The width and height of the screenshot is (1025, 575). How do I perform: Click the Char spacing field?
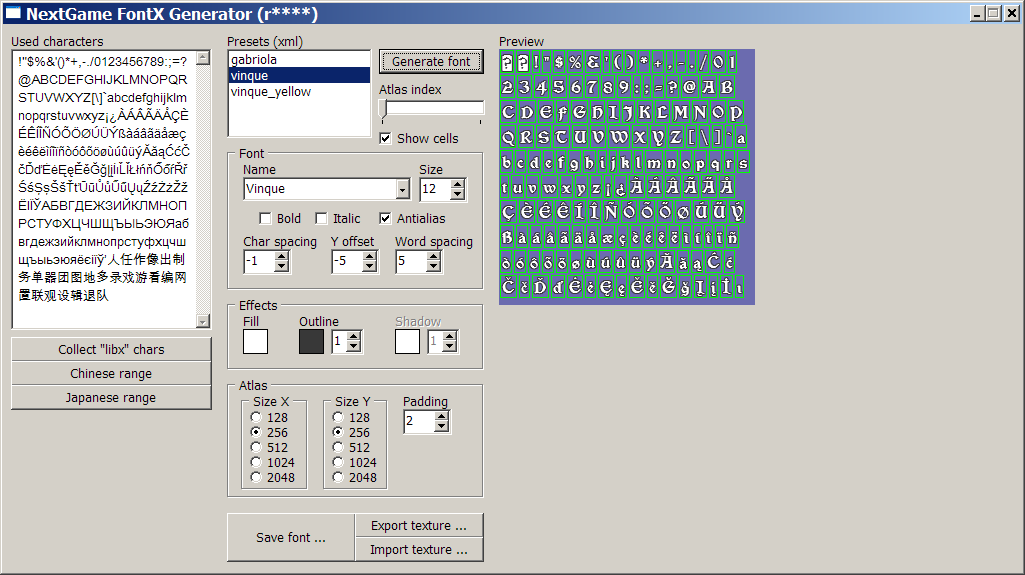[259, 262]
